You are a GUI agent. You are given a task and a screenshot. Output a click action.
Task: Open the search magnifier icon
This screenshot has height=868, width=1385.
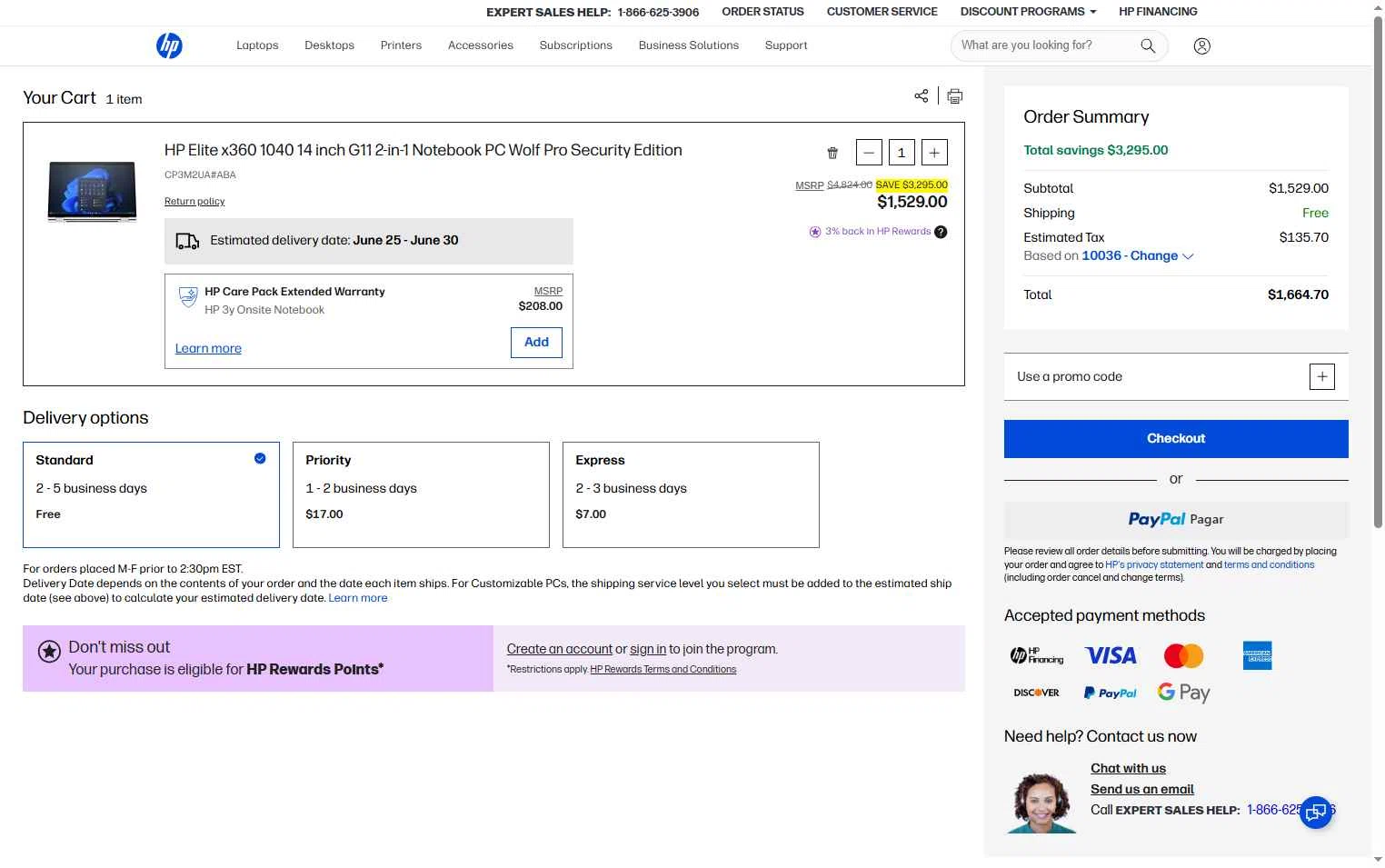pyautogui.click(x=1148, y=45)
